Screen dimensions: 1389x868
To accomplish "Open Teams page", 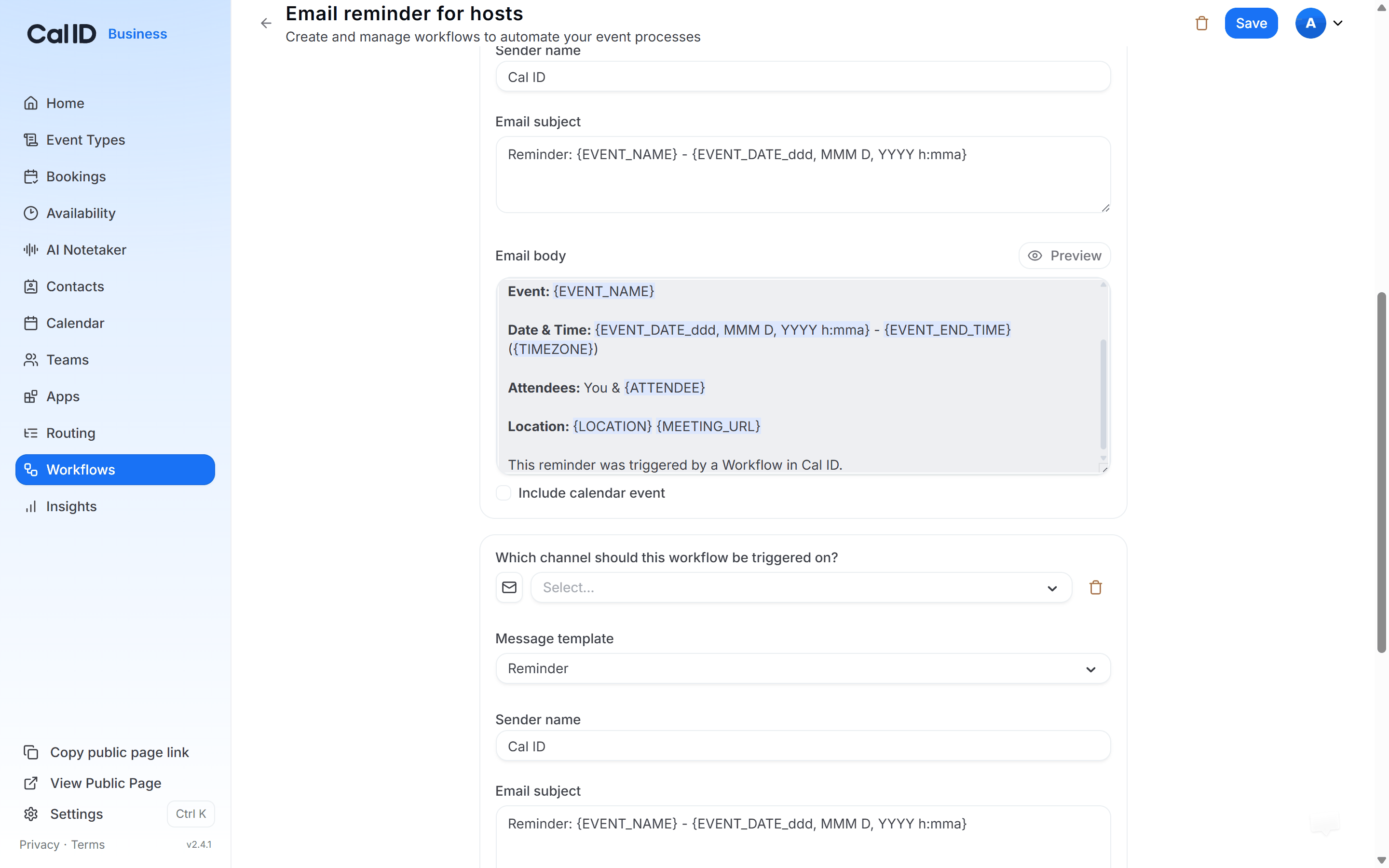I will pos(115,360).
